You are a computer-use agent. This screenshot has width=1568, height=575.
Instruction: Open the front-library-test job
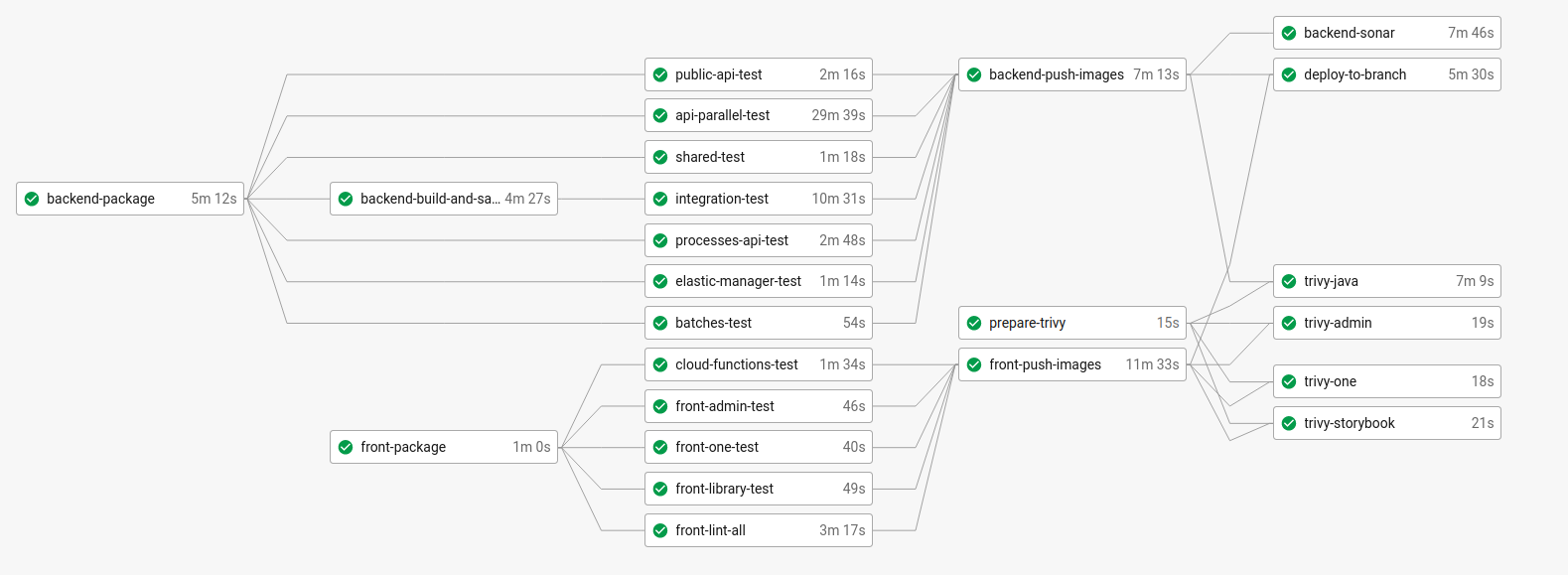coord(724,489)
